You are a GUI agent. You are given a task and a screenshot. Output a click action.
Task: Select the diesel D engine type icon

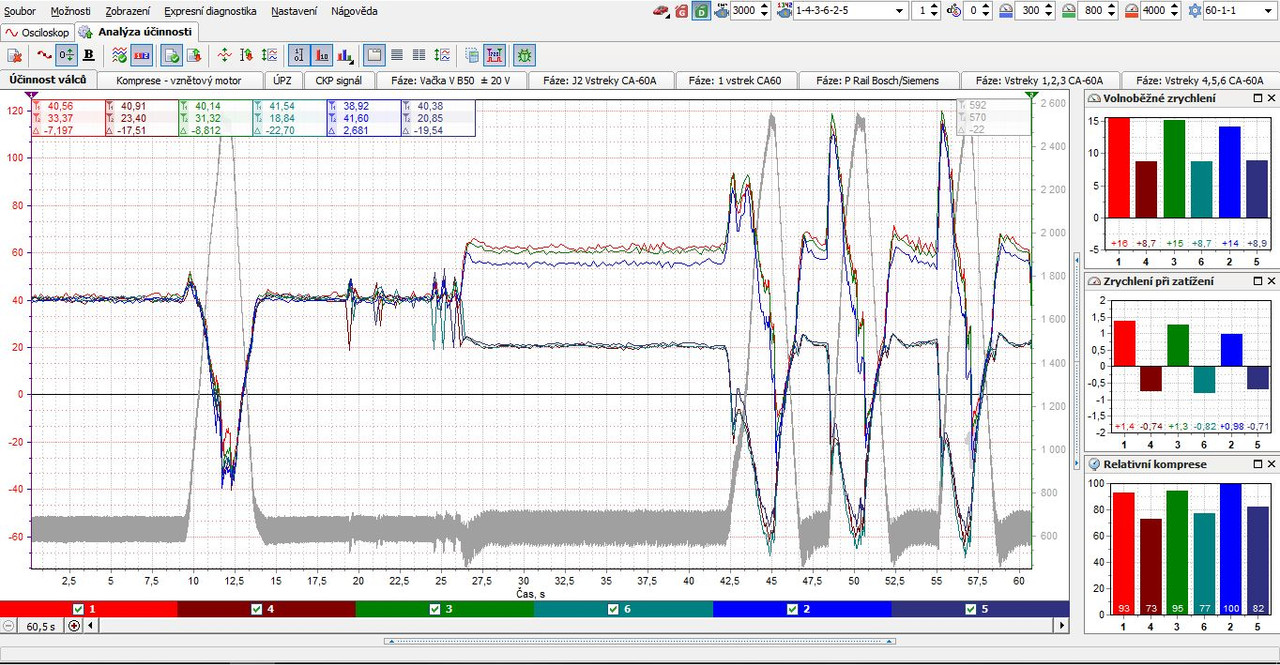coord(702,11)
